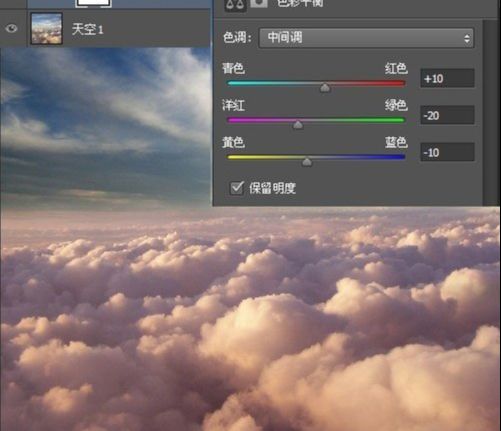Screen dimensions: 501x431
Task: Click the +10 cyan-red value field
Action: [447, 78]
